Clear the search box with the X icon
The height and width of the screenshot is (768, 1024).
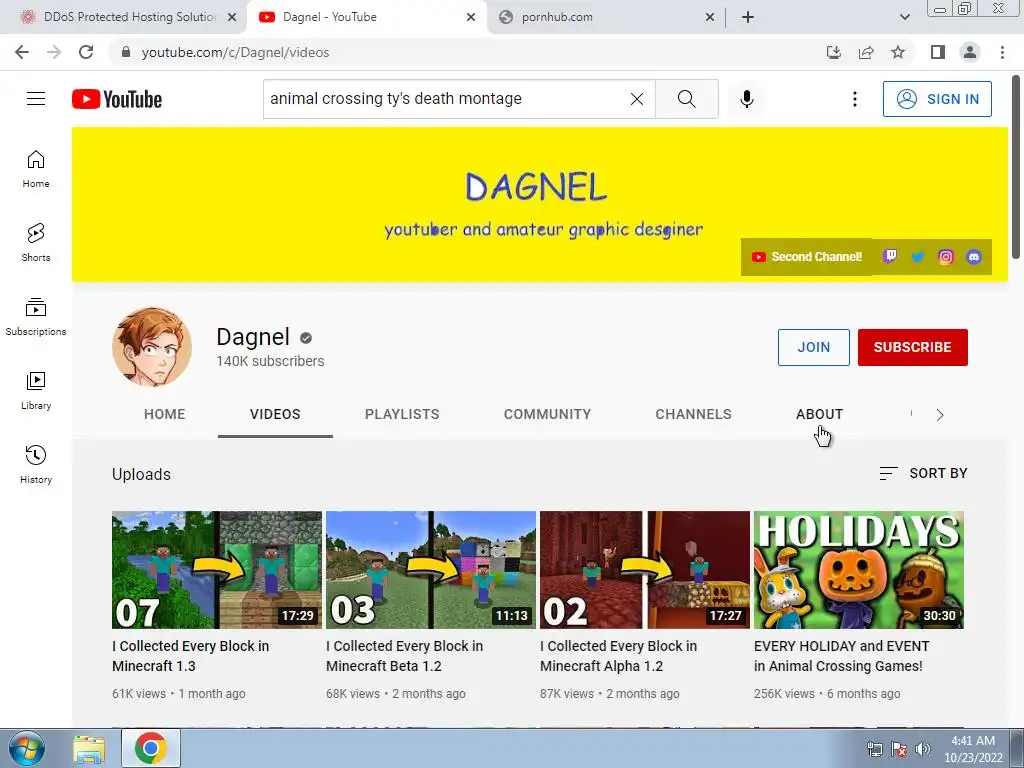(637, 99)
